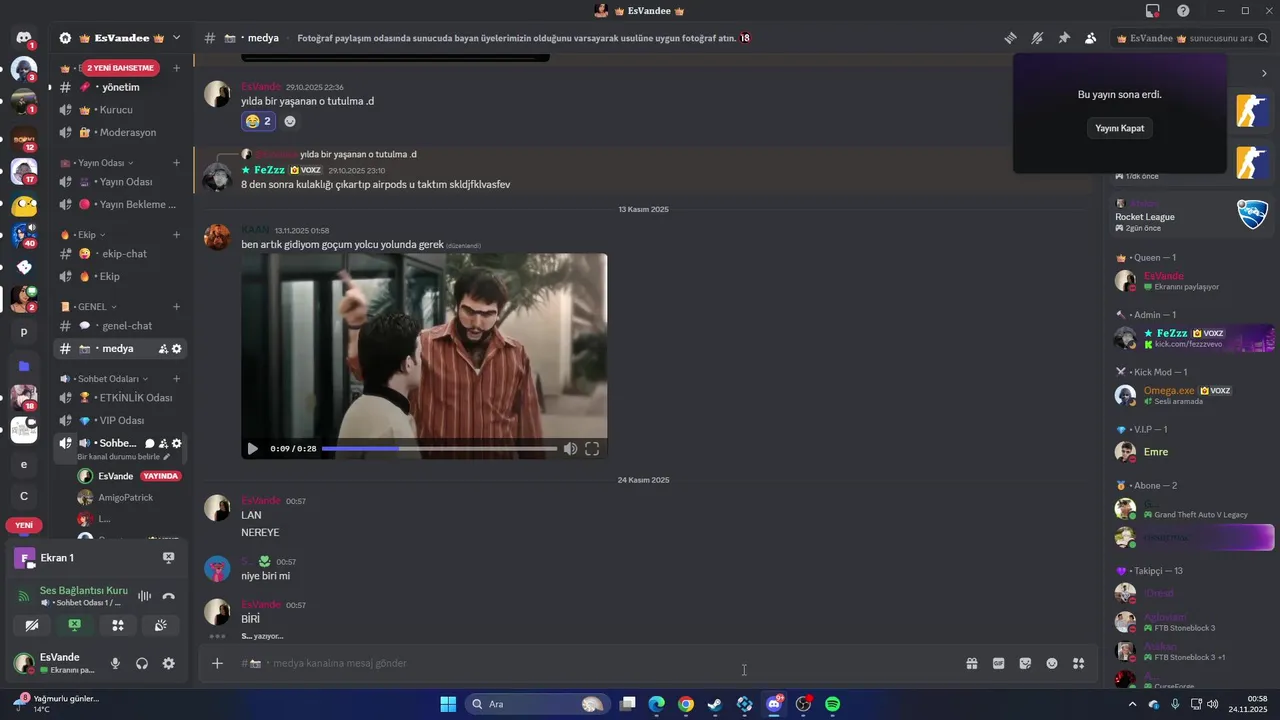Mute the video player volume
This screenshot has height=720, width=1280.
tap(570, 449)
